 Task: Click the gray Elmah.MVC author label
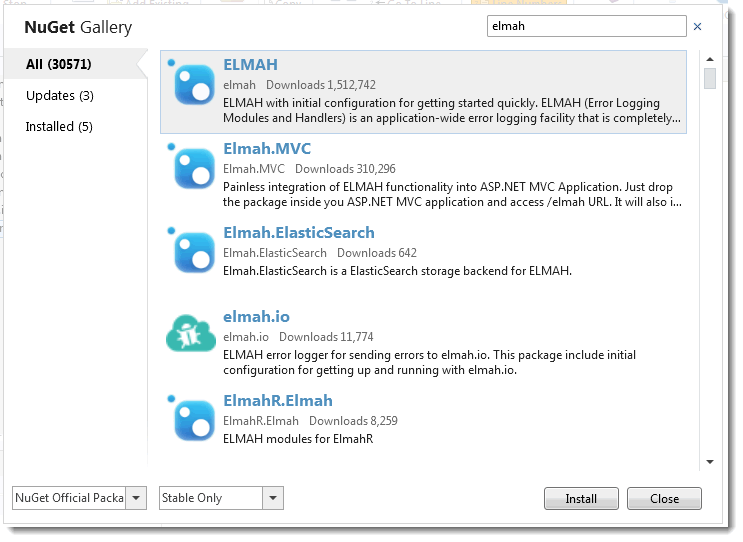tap(254, 169)
